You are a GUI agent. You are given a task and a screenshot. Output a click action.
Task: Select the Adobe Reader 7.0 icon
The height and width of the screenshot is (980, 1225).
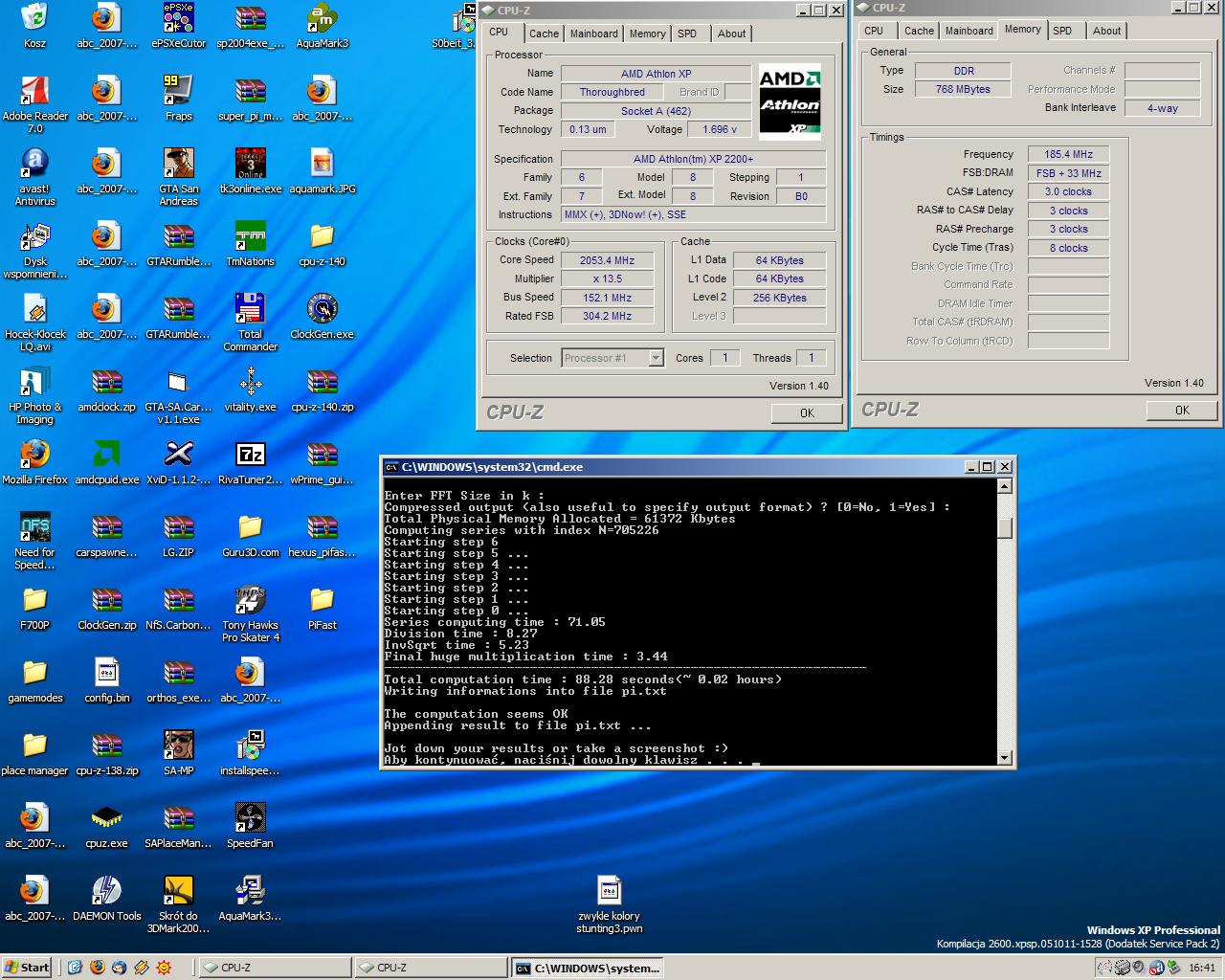pos(34,90)
